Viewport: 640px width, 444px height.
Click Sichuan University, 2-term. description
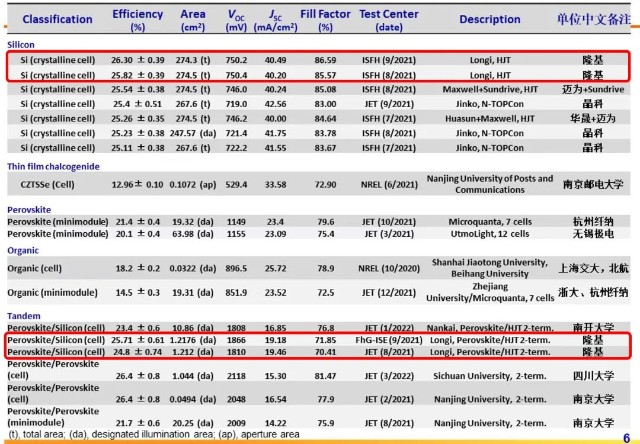coord(490,376)
